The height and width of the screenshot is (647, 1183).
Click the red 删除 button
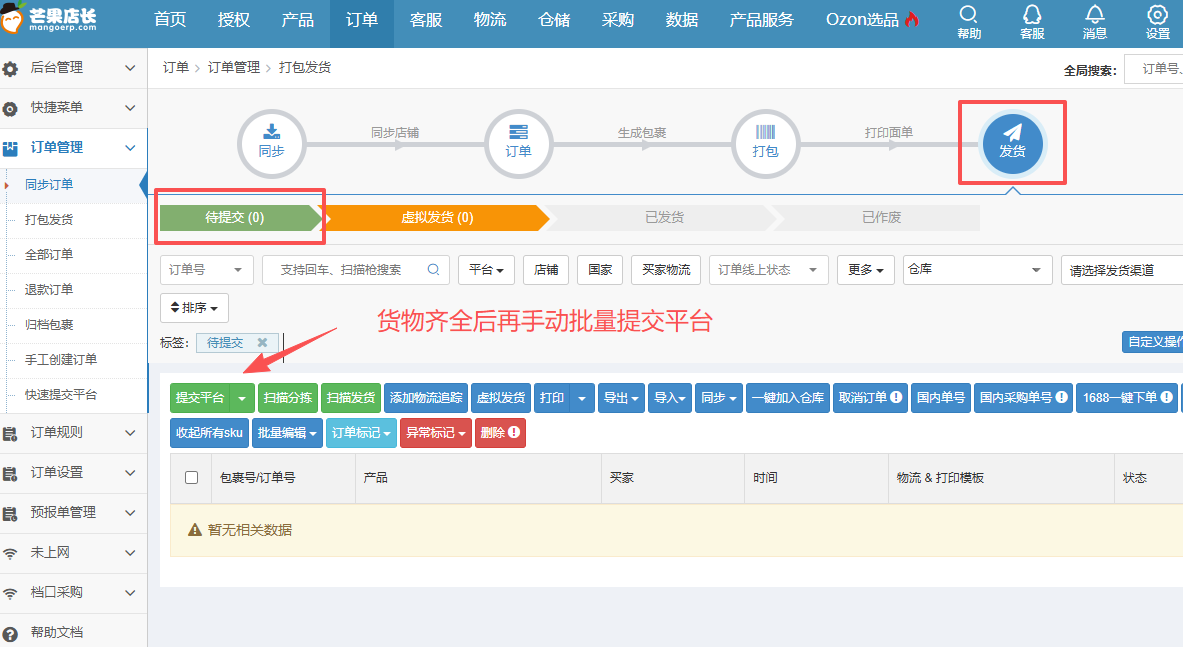499,433
